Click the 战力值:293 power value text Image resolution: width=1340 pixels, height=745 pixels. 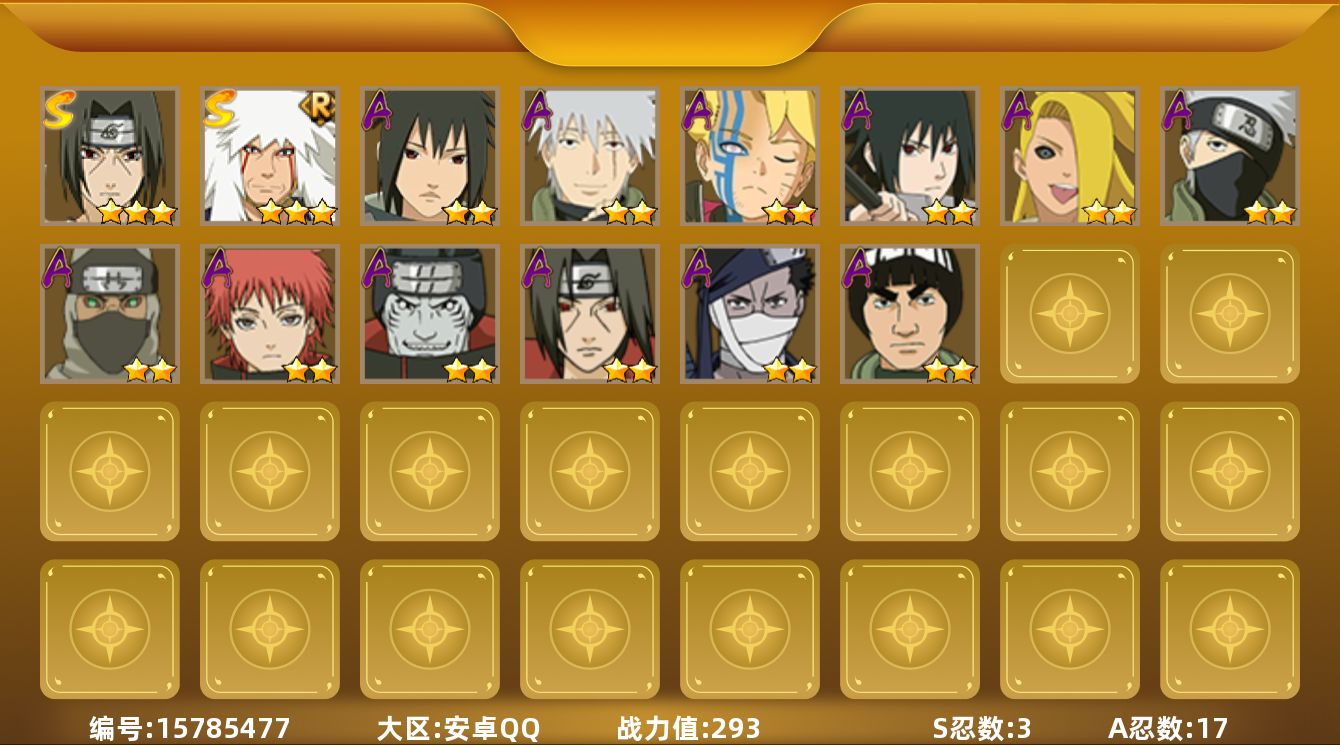coord(689,728)
